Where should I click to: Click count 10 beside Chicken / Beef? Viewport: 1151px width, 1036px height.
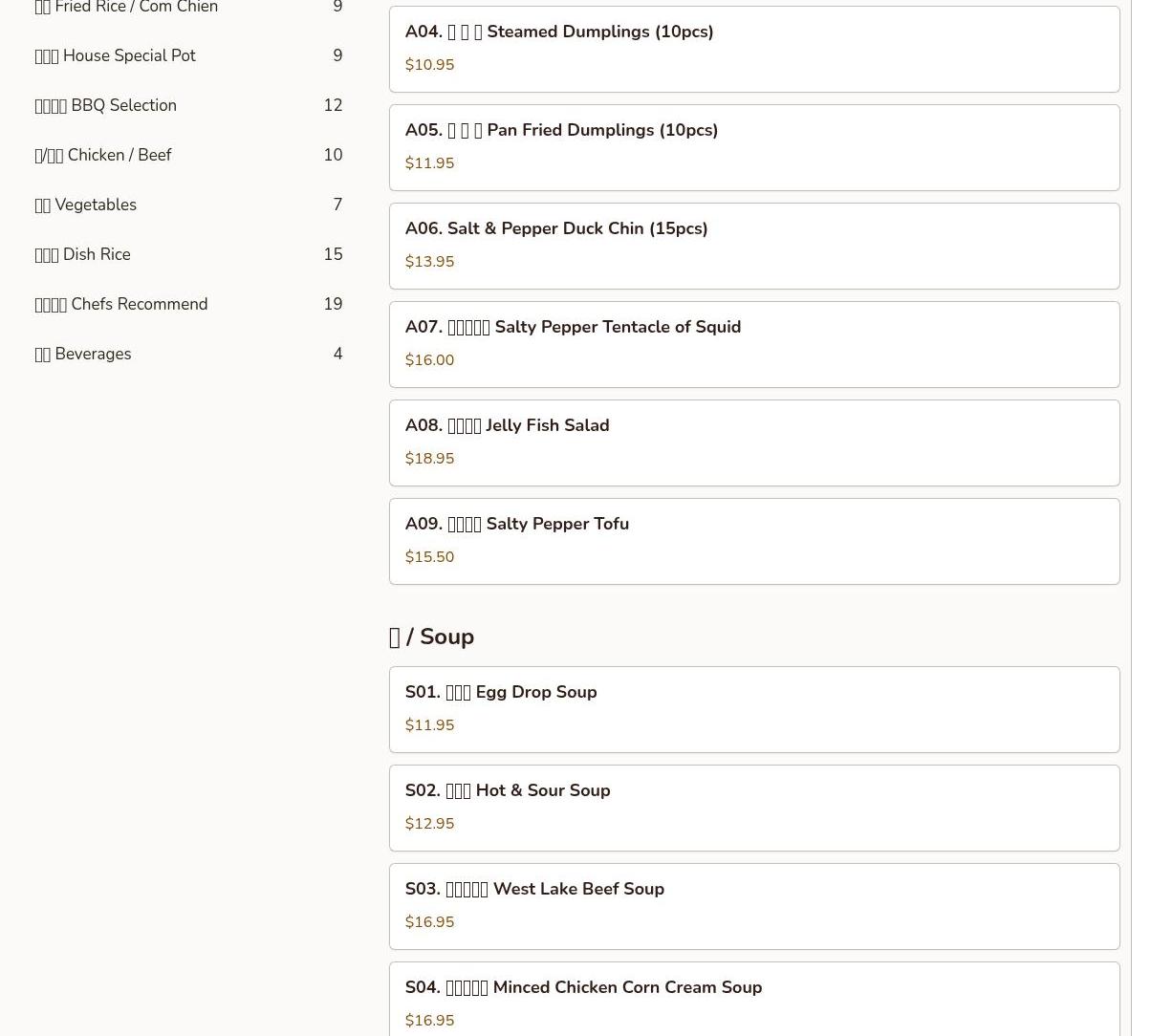pos(333,155)
